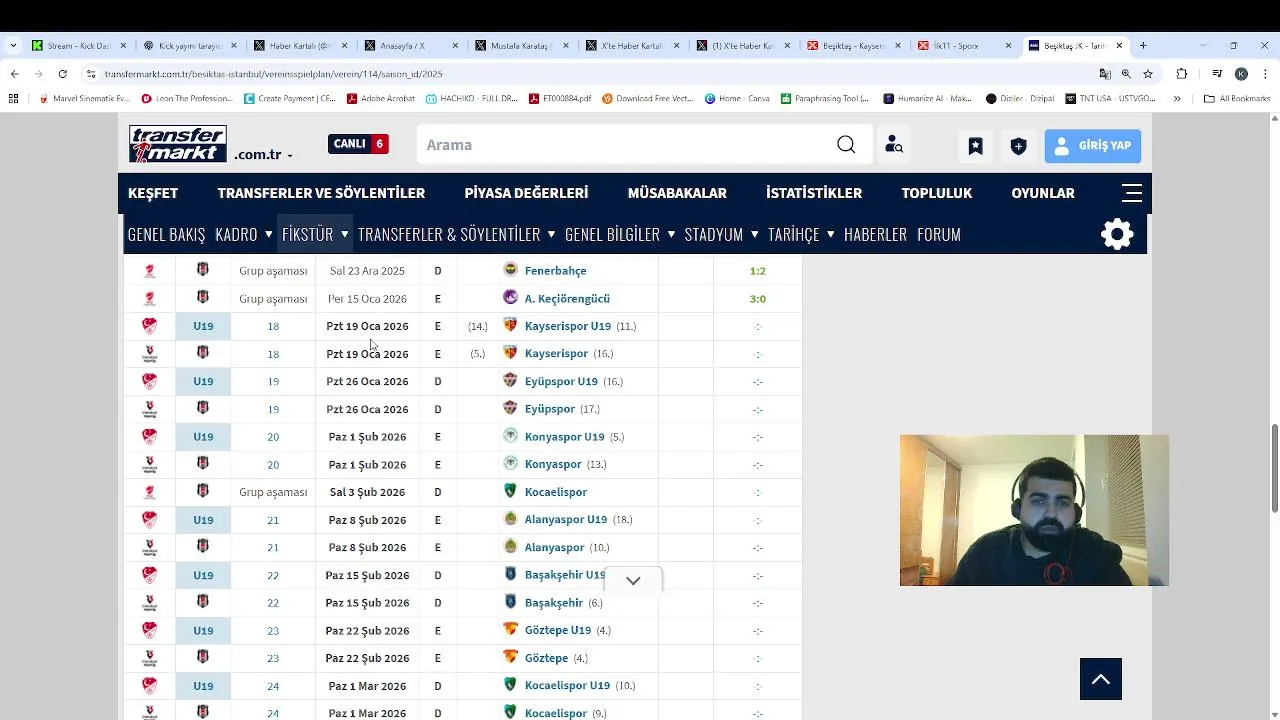The height and width of the screenshot is (720, 1280).
Task: Open the browser extensions puzzle icon
Action: pyautogui.click(x=1182, y=74)
